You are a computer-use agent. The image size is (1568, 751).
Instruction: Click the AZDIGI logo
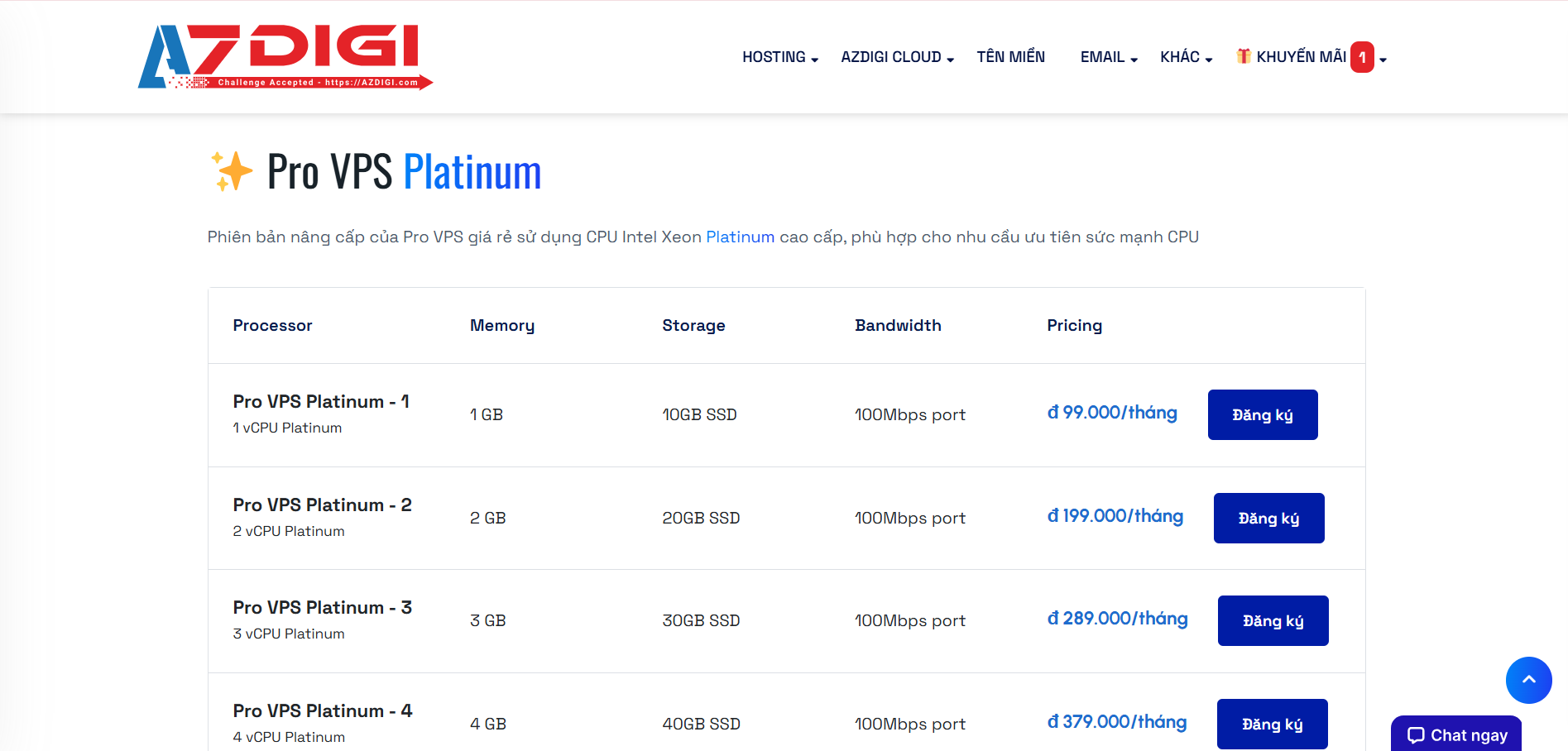tap(285, 56)
